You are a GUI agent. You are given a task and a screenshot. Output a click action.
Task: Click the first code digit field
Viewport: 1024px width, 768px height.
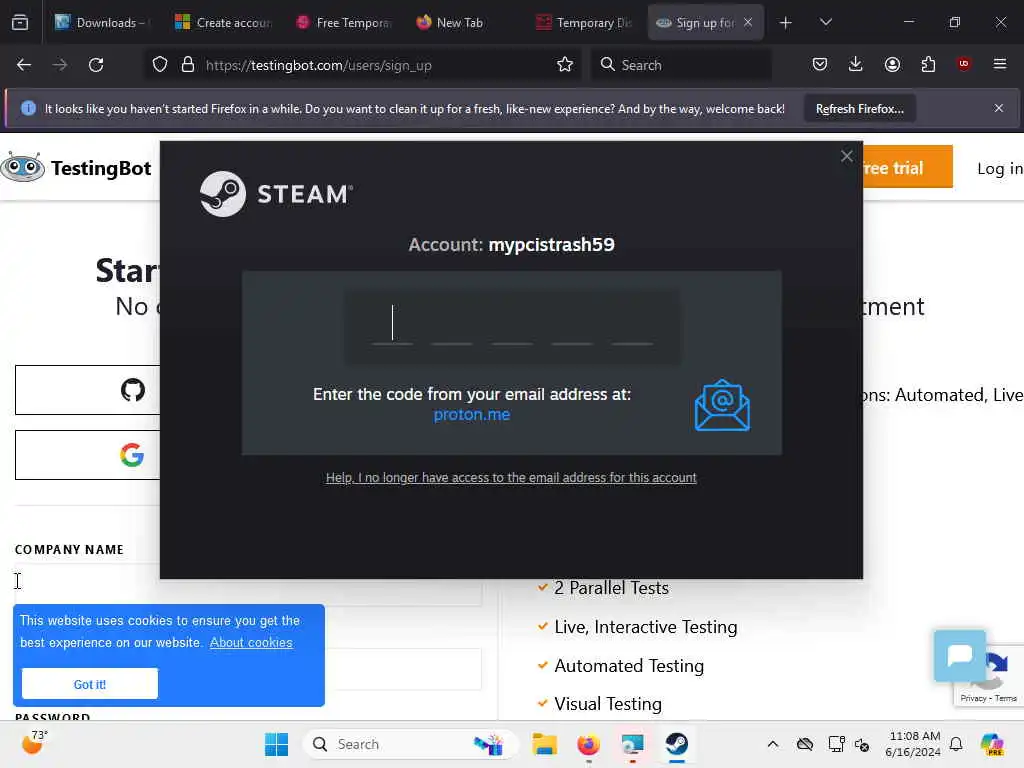392,323
